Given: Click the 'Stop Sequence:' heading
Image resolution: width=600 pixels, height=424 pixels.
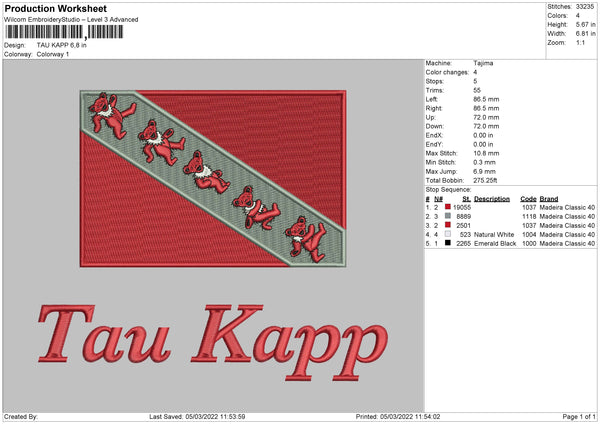Looking at the screenshot, I should click(x=448, y=190).
